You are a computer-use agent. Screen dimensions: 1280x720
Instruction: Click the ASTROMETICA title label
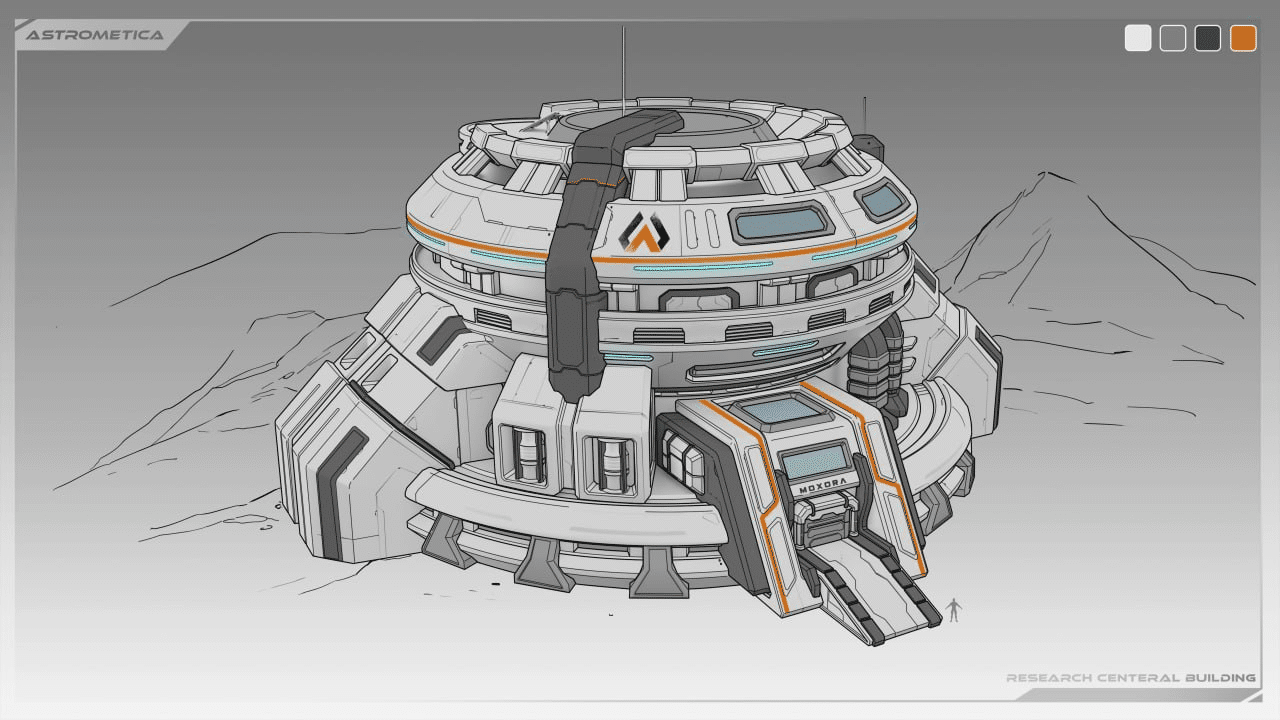(94, 35)
